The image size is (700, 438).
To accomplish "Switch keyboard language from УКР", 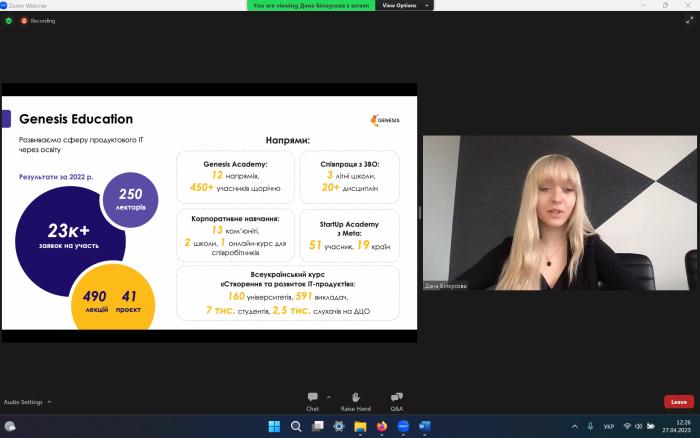I will tap(609, 426).
